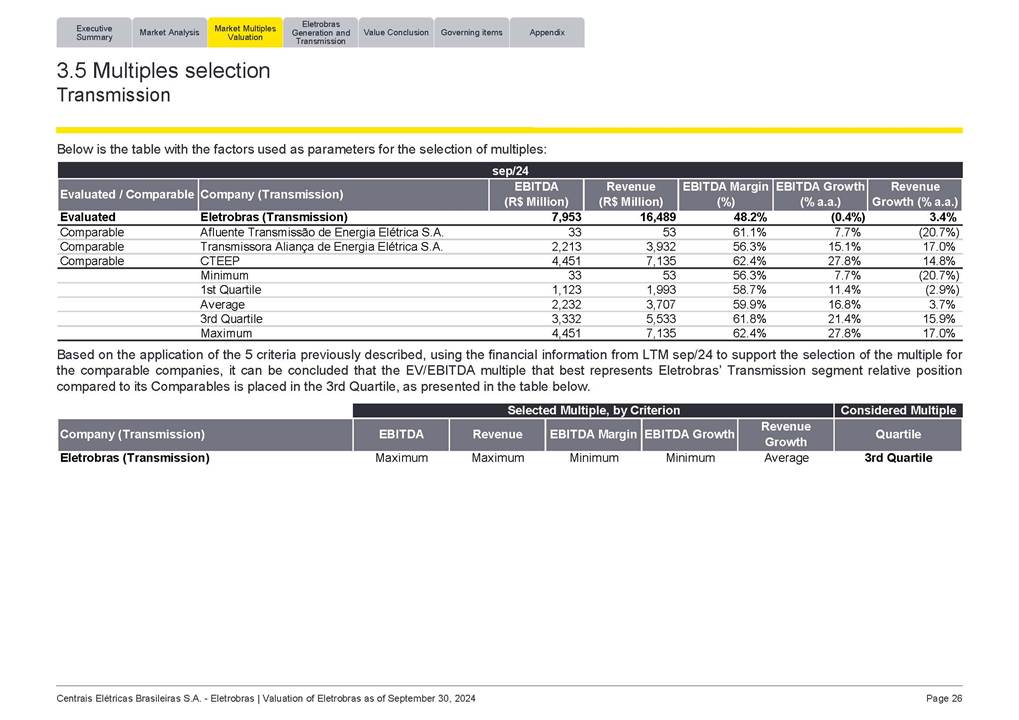The image size is (1019, 720).
Task: Click the Revenue (R$ Million) column header
Action: point(631,194)
